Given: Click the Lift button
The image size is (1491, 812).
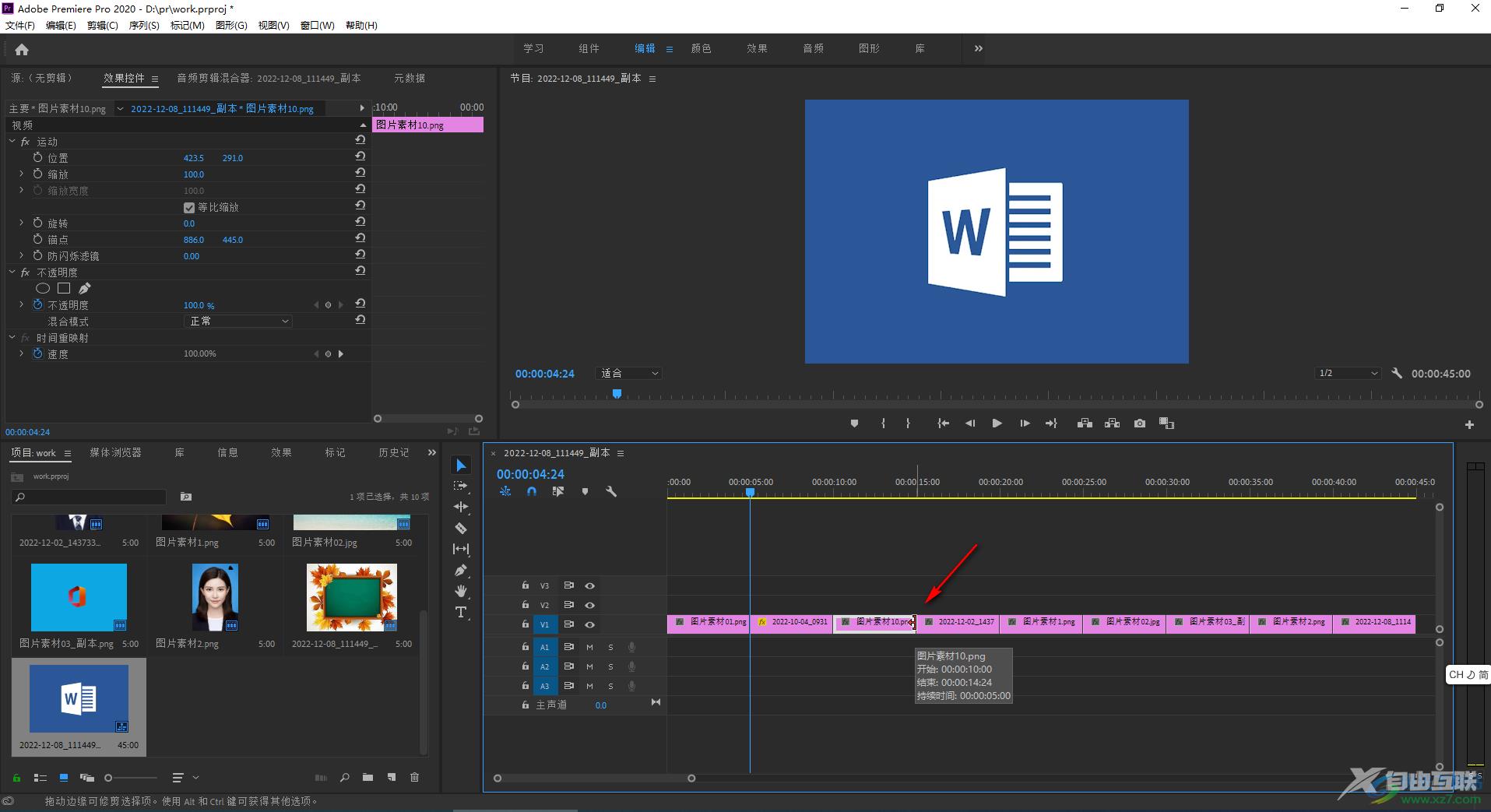Looking at the screenshot, I should (1085, 424).
